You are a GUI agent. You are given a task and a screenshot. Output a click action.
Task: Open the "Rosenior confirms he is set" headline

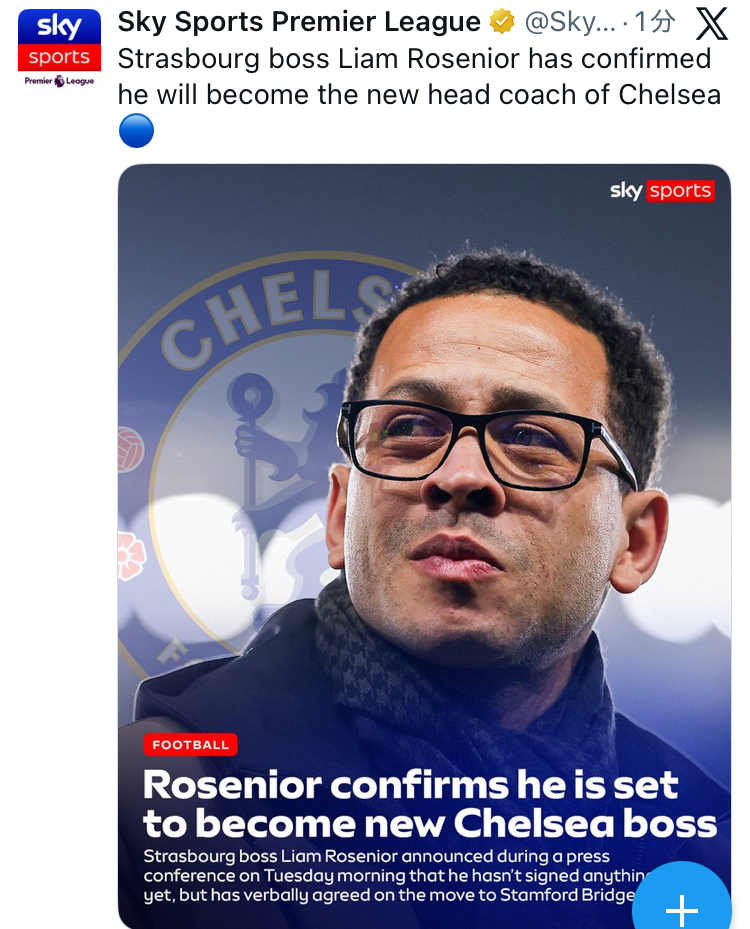(x=410, y=785)
